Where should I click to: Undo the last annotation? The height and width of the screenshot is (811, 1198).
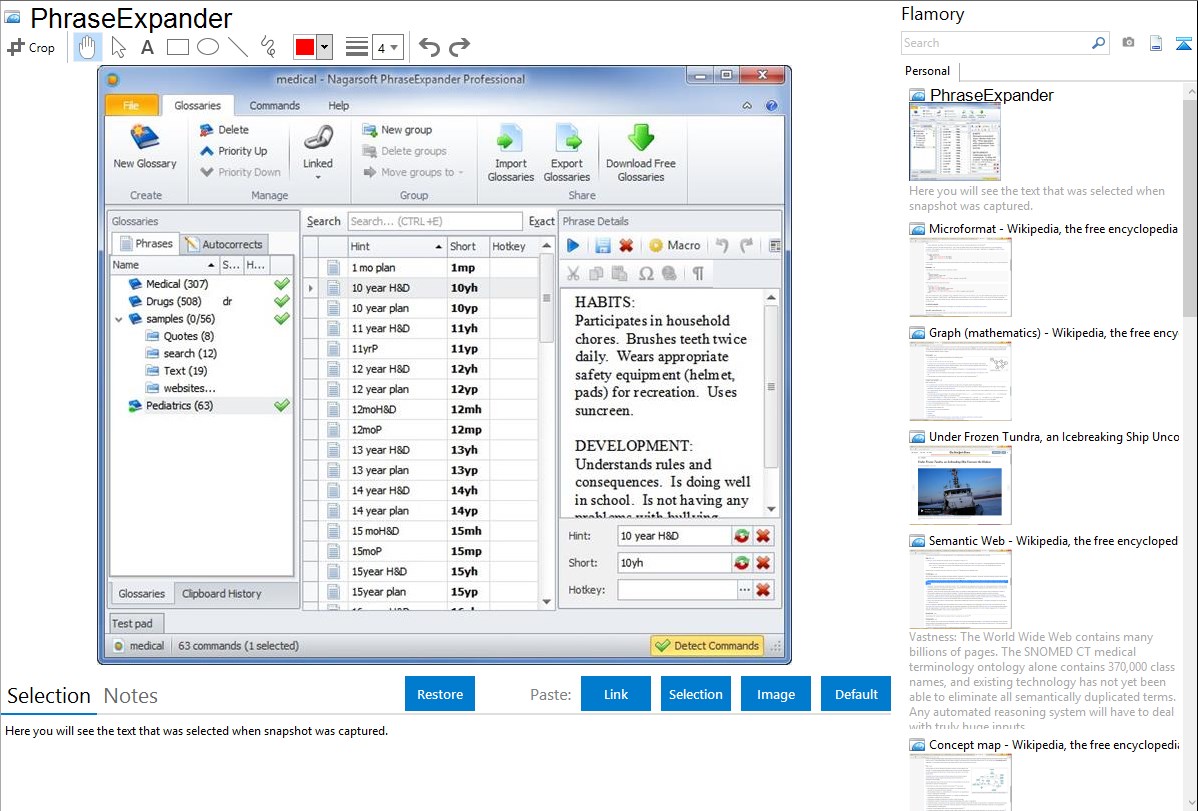pos(429,47)
